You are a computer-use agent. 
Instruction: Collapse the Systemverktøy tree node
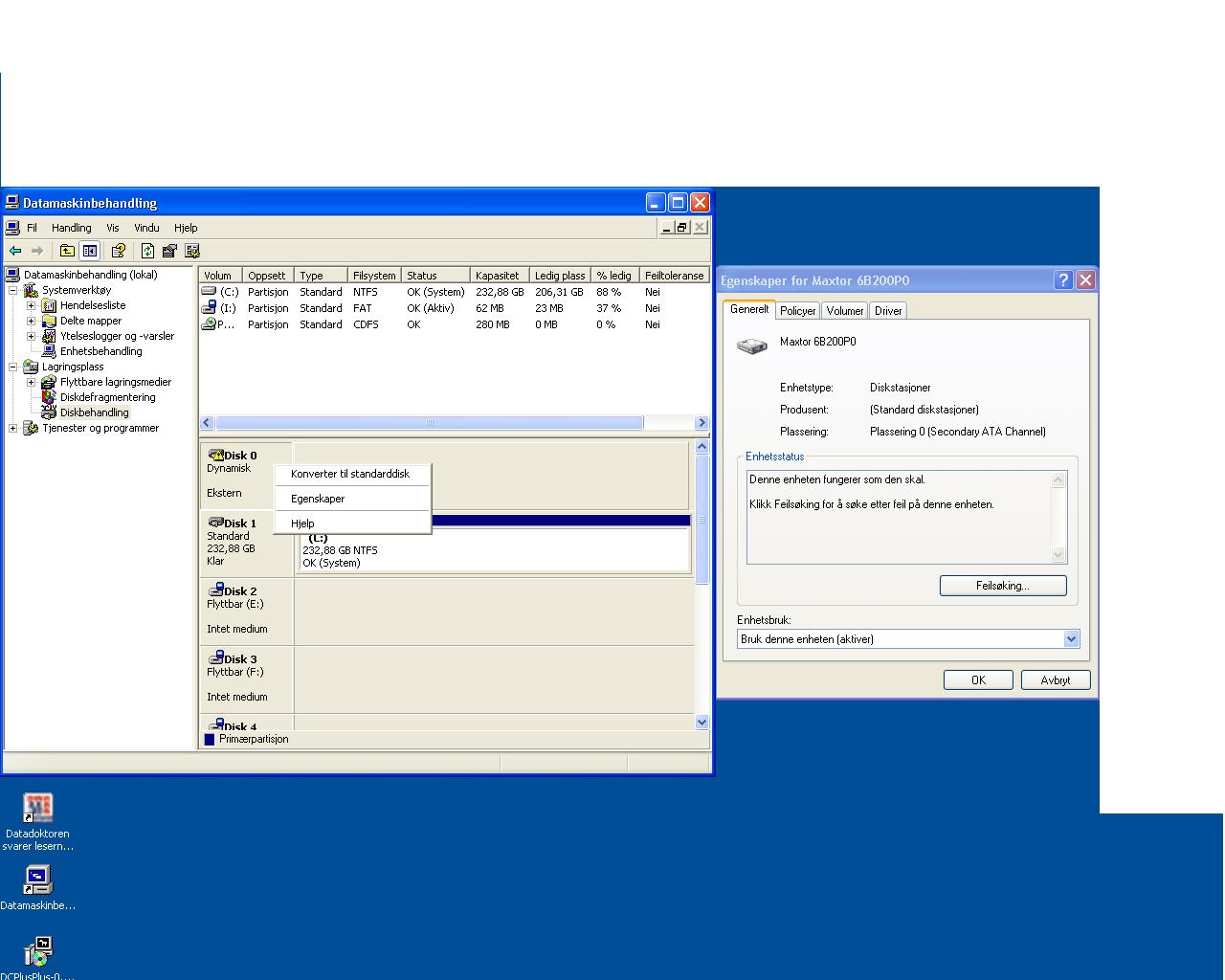12,291
